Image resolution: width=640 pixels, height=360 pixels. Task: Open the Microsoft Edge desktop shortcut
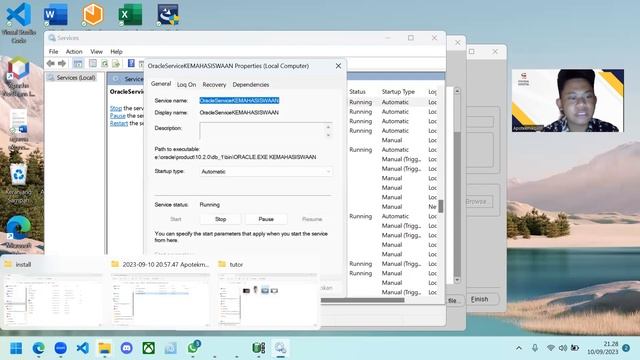pyautogui.click(x=18, y=232)
